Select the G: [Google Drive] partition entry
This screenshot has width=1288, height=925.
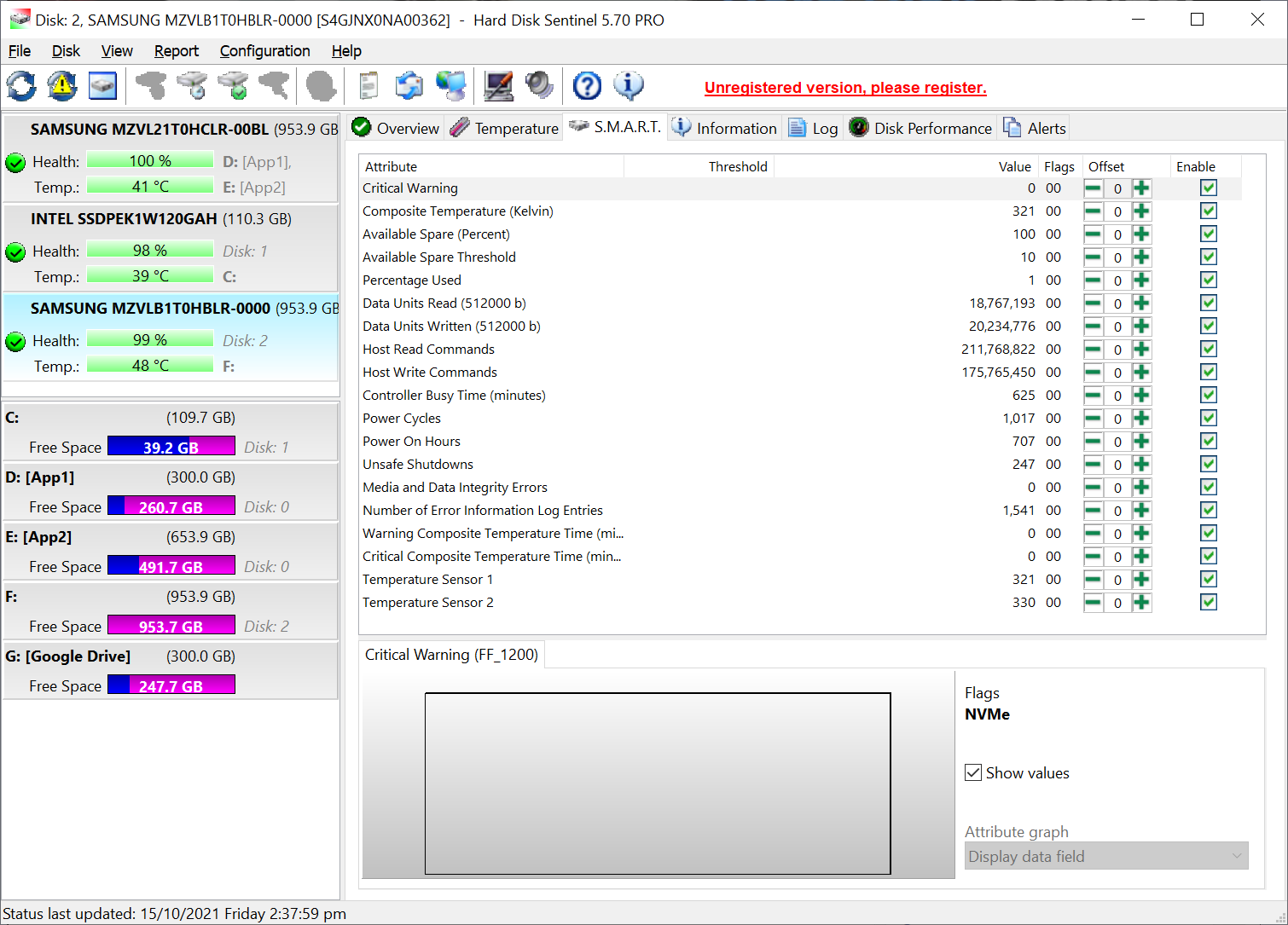click(171, 671)
